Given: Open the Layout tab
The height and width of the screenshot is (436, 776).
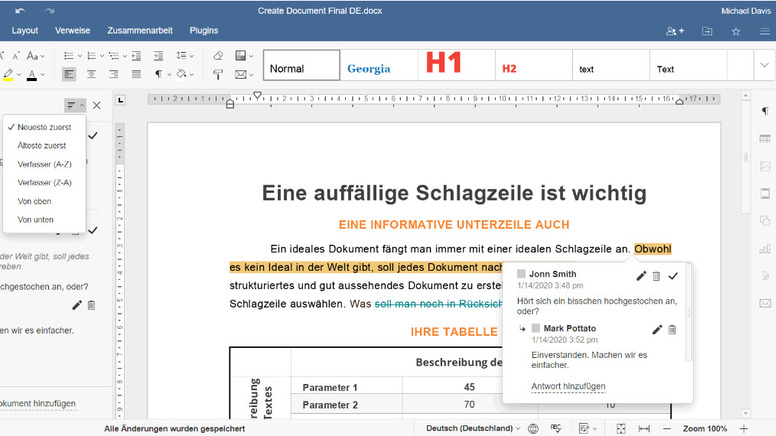Looking at the screenshot, I should [x=25, y=31].
